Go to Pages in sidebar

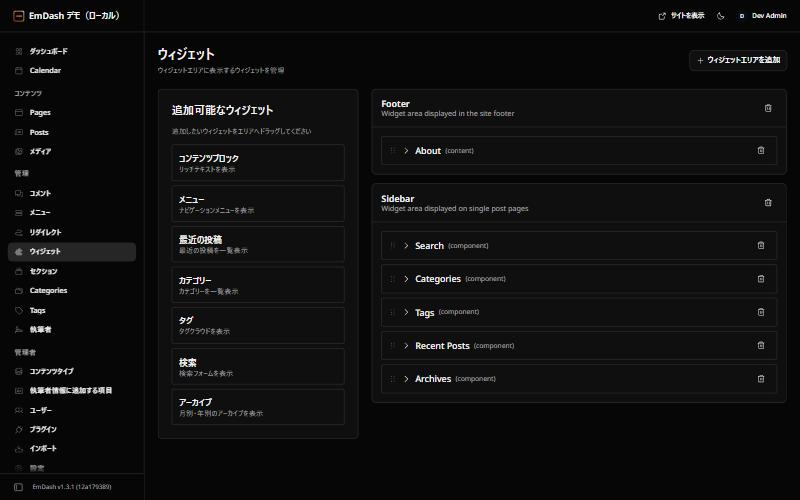tap(72, 112)
